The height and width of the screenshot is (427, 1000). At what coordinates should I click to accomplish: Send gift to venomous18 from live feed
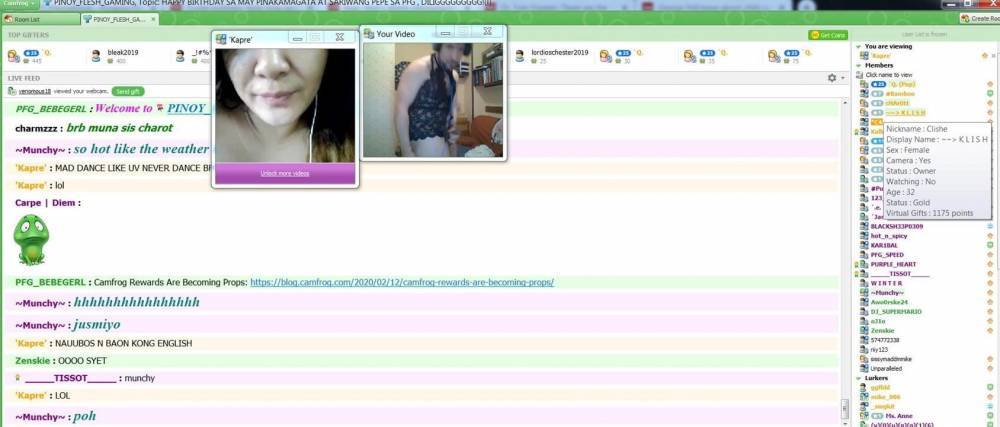click(128, 91)
